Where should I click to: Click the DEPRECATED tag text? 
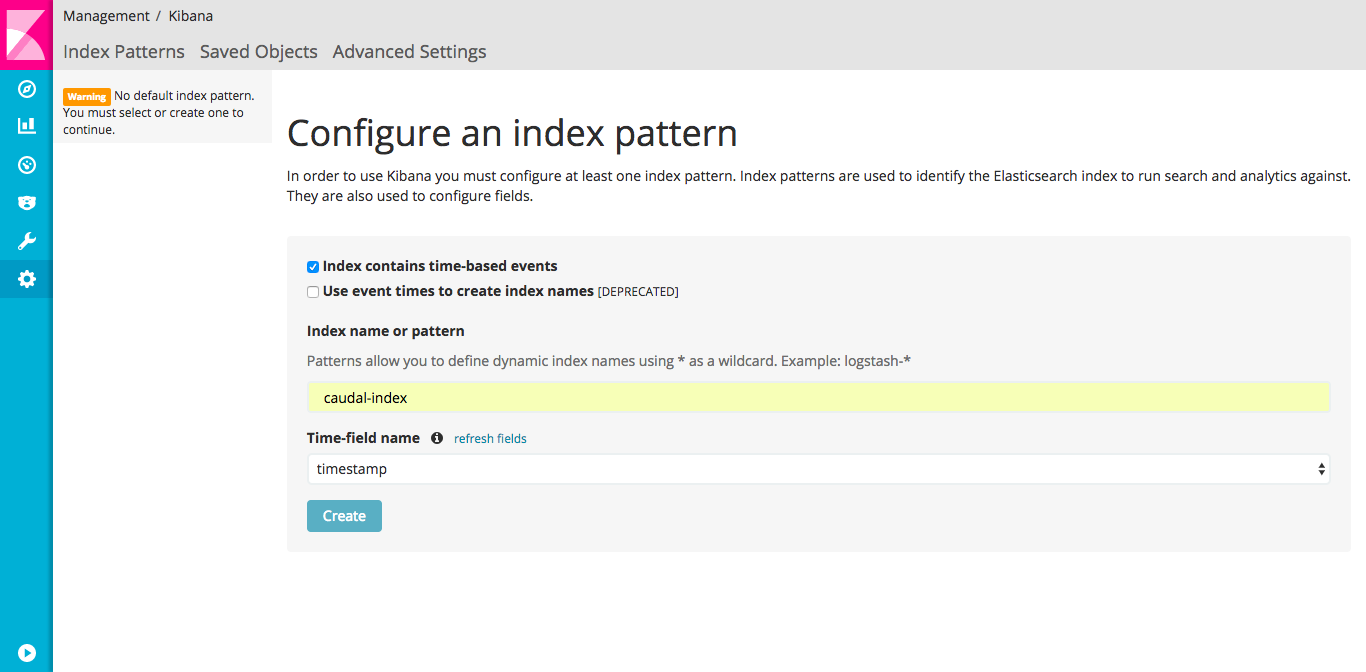pos(638,292)
